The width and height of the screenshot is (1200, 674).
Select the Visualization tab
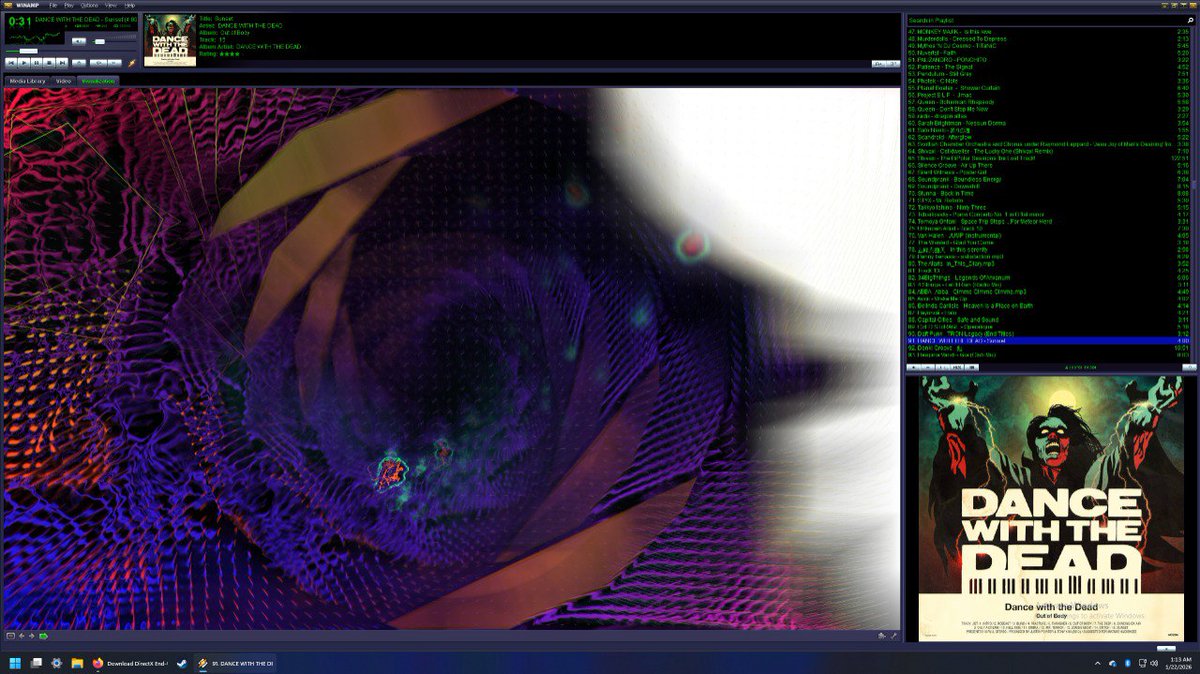(x=98, y=80)
